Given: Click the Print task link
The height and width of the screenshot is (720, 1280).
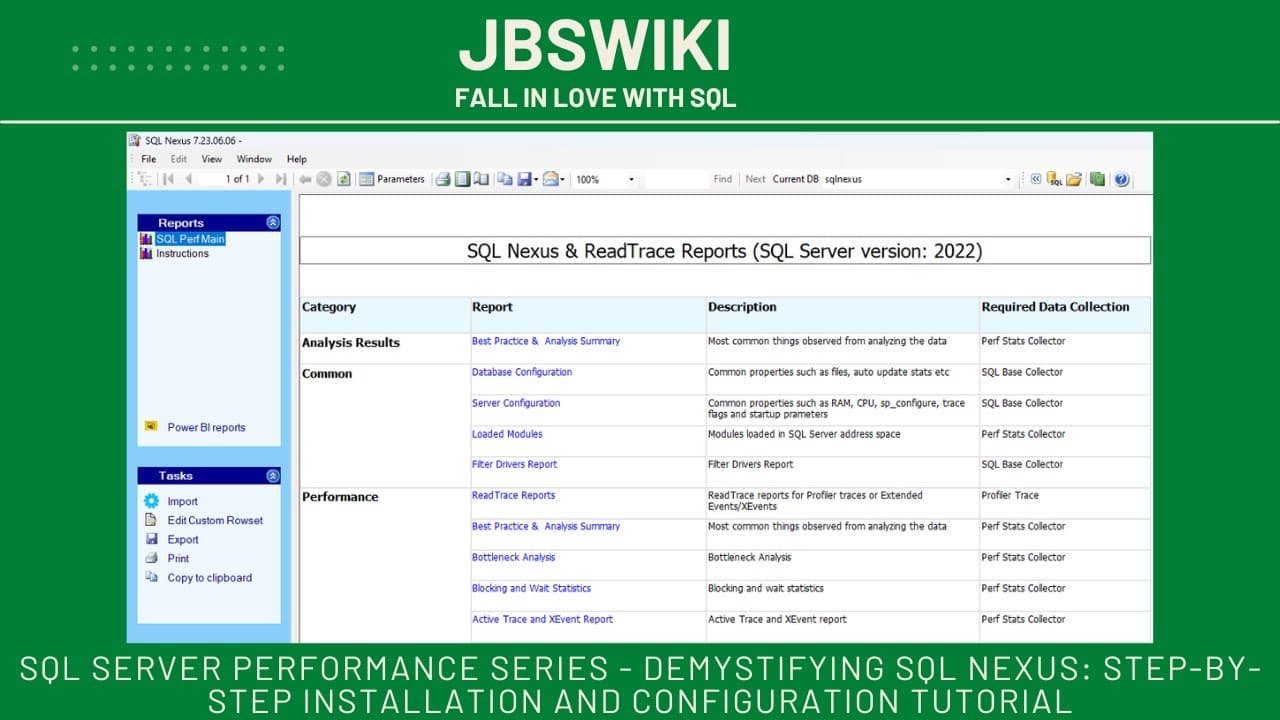Looking at the screenshot, I should click(178, 559).
